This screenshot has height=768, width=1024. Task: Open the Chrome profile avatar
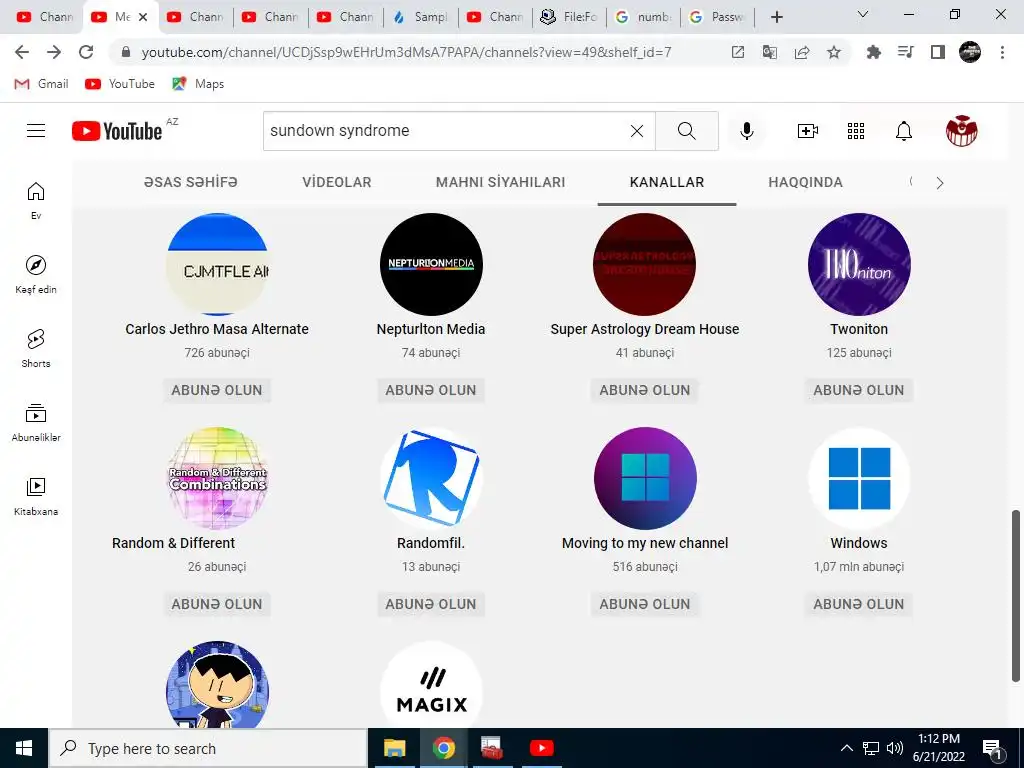(x=970, y=52)
